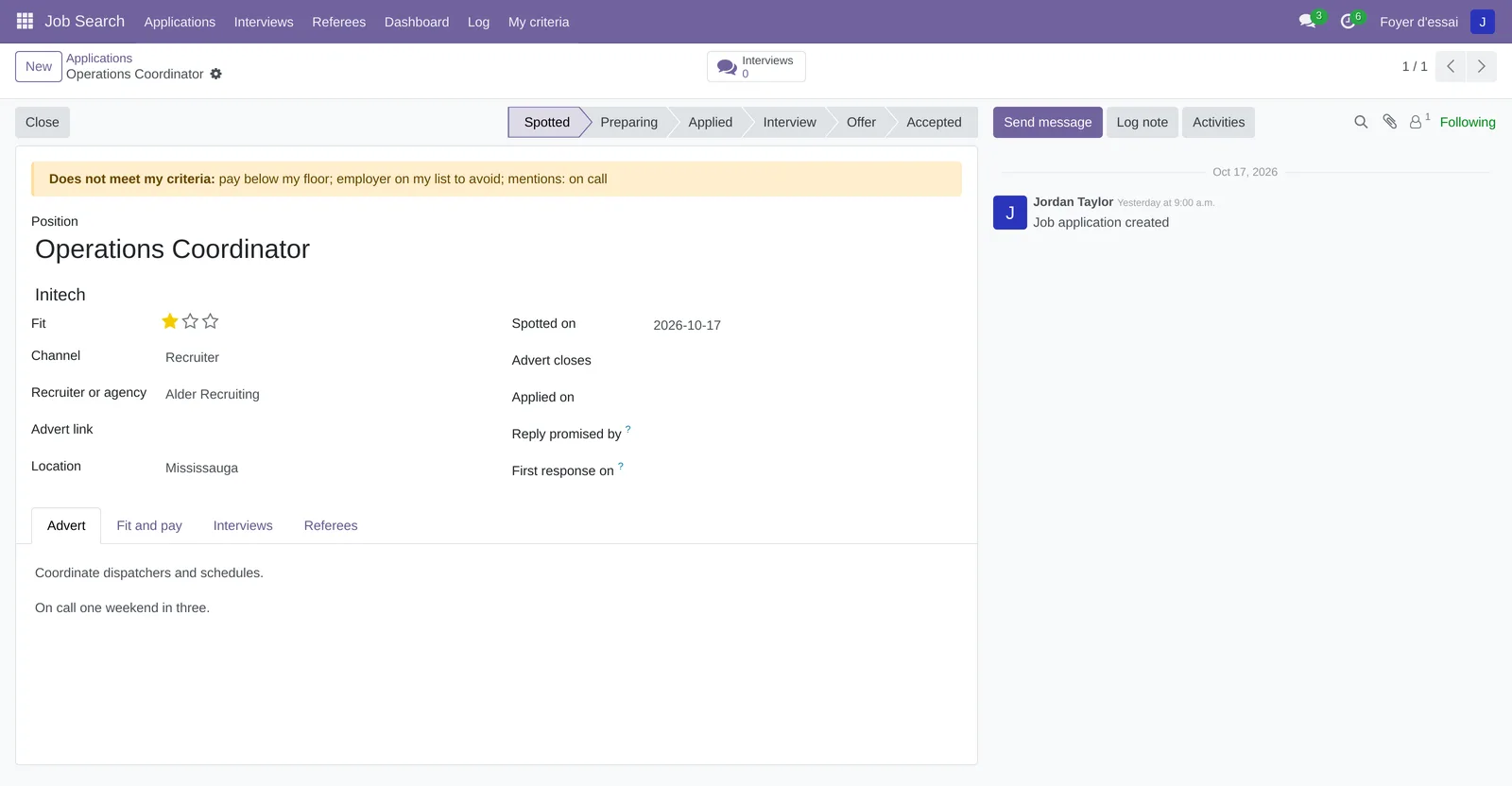Click the user avatar J in navbar
Viewport: 1512px width, 786px height.
[1482, 22]
